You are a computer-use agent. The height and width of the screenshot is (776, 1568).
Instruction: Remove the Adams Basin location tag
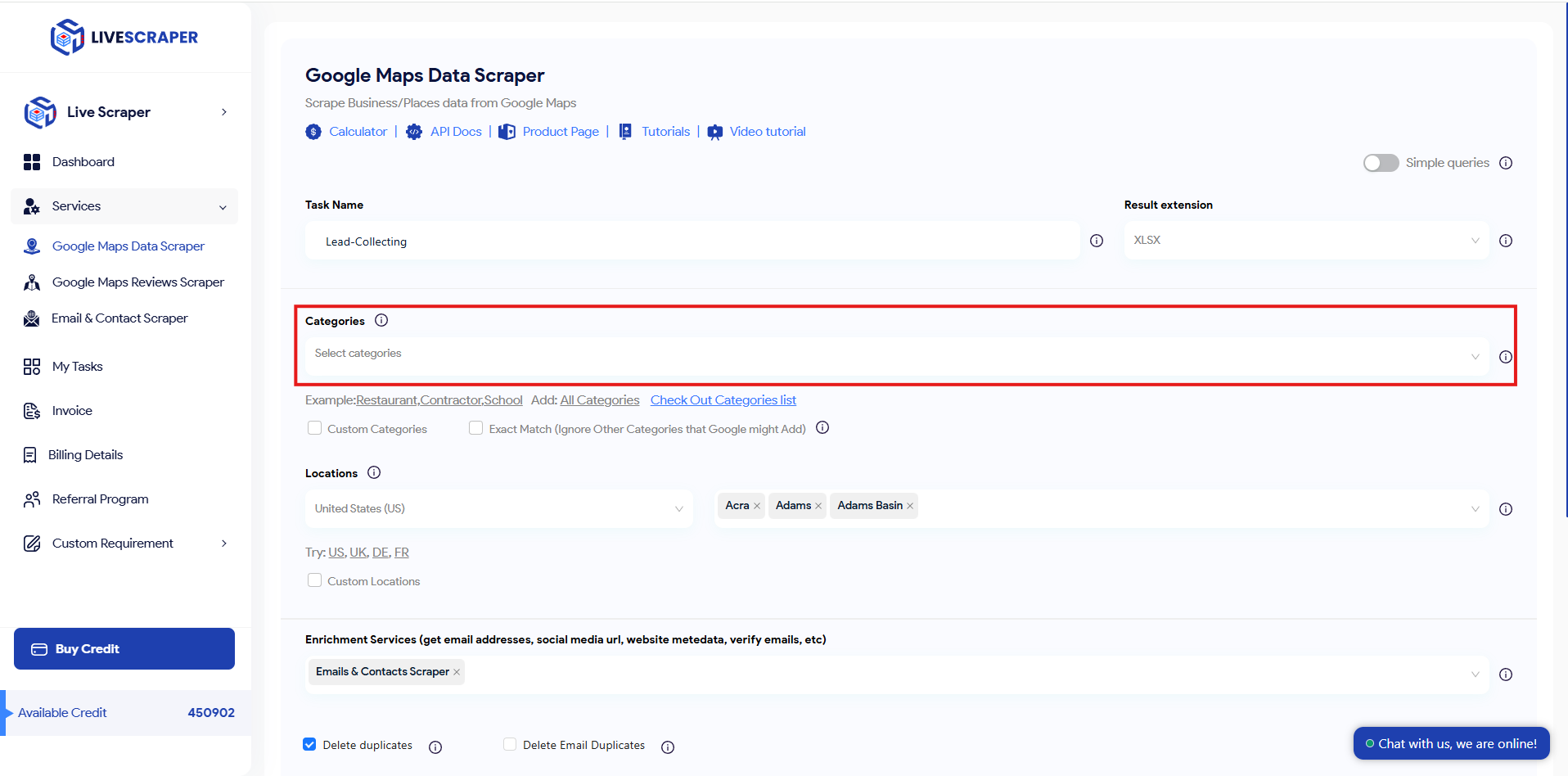910,506
